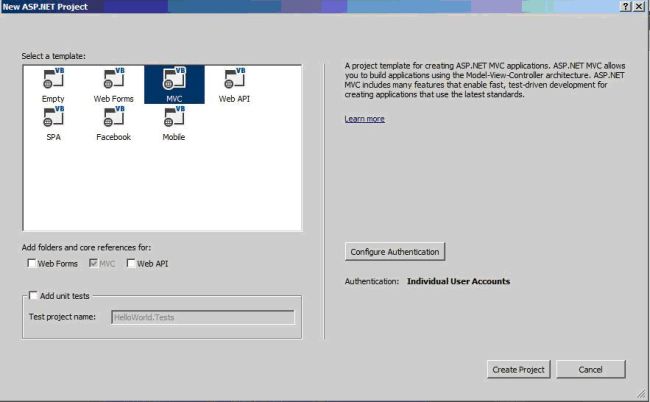650x402 pixels.
Task: Click the 'Authentication:' label
Action: [371, 281]
